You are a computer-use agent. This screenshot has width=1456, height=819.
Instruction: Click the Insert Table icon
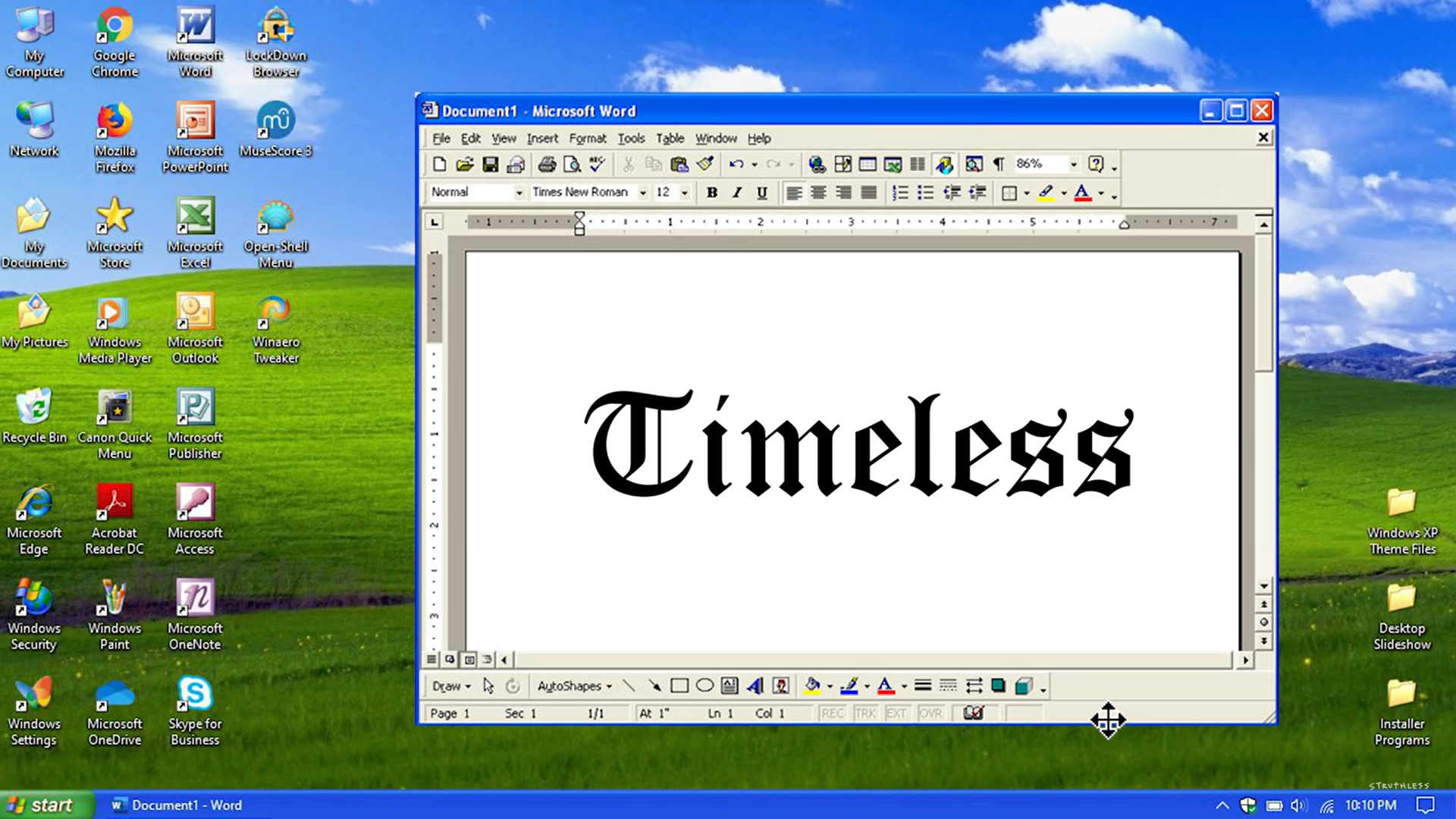[868, 164]
